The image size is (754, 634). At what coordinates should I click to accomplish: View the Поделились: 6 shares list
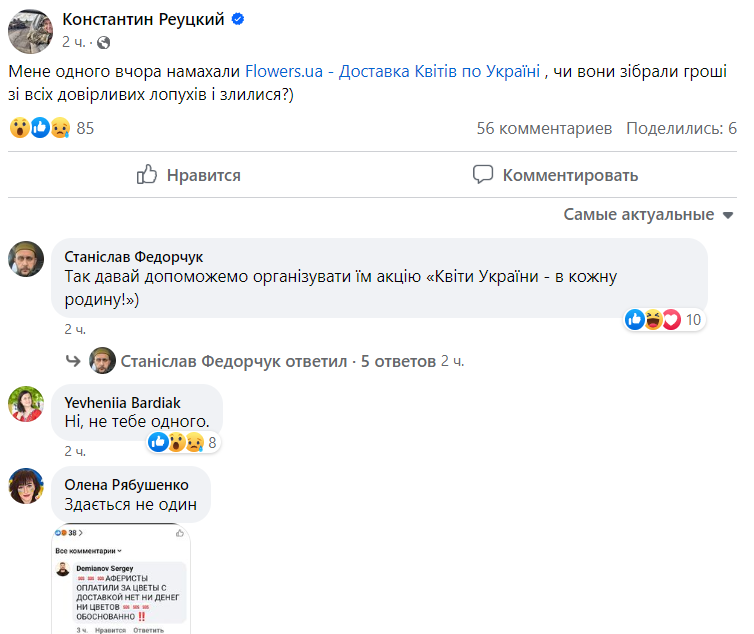(x=681, y=128)
